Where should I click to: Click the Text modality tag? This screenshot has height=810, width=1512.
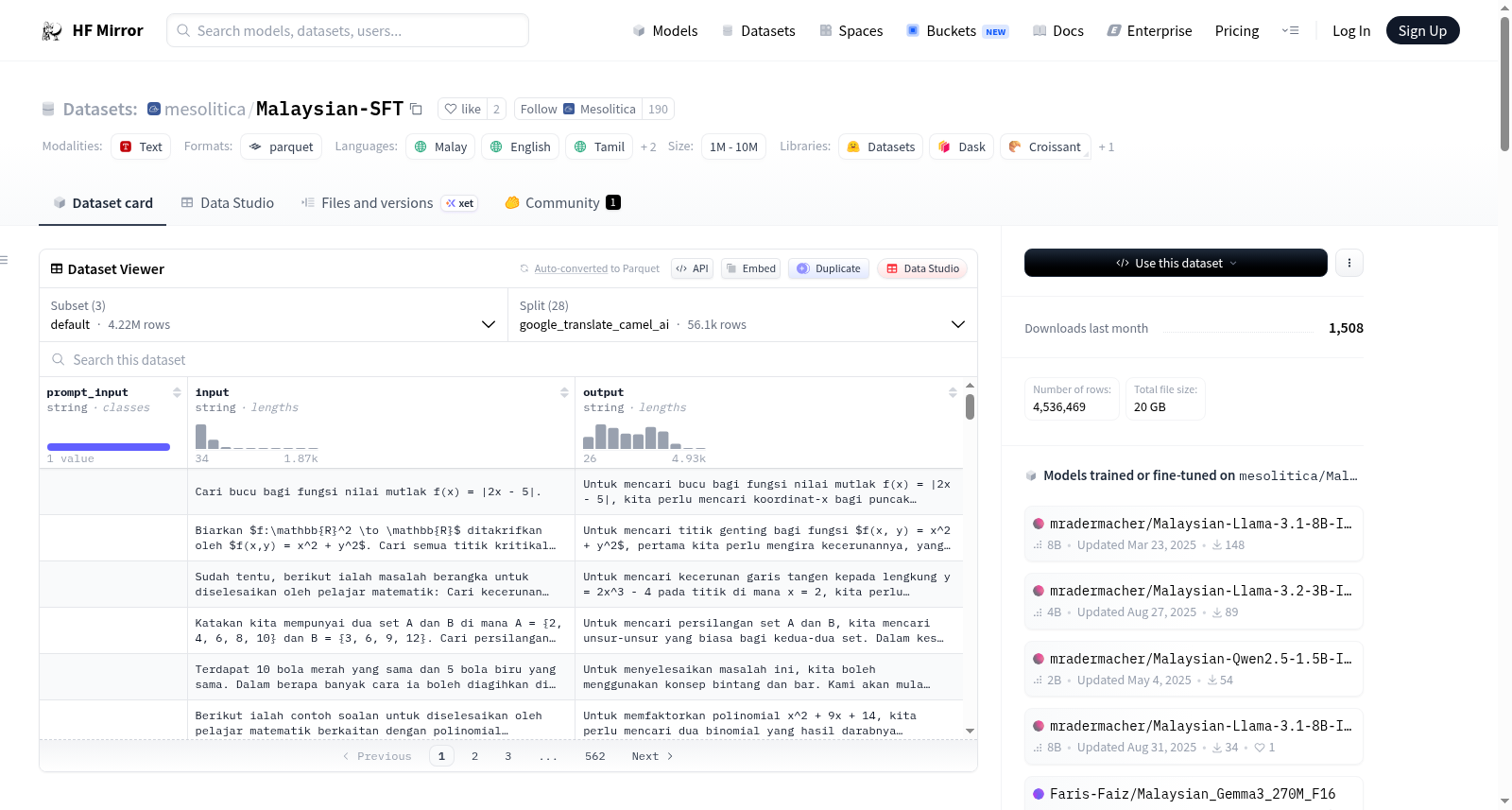[x=141, y=146]
